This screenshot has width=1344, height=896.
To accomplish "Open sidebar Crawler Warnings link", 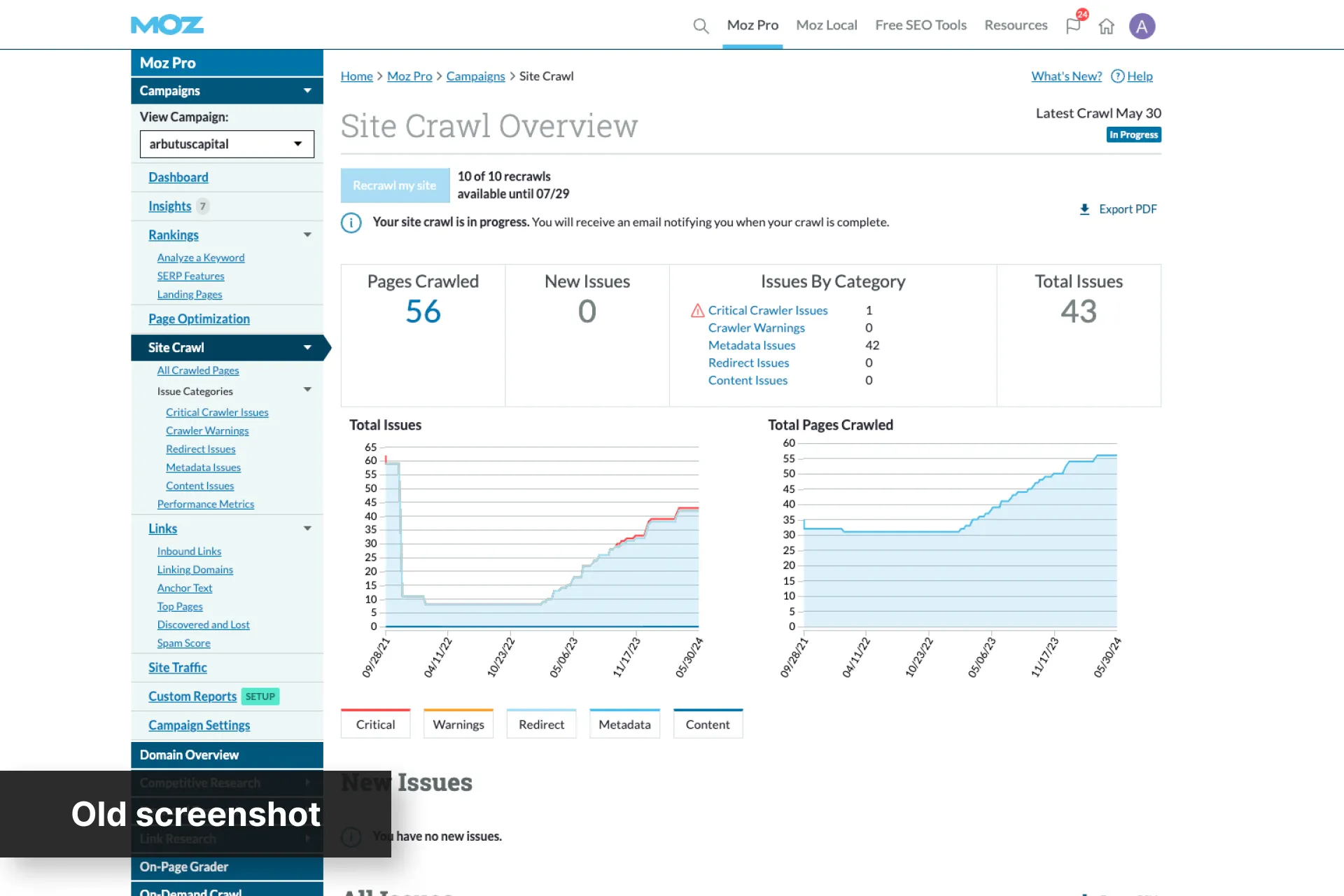I will pyautogui.click(x=207, y=430).
